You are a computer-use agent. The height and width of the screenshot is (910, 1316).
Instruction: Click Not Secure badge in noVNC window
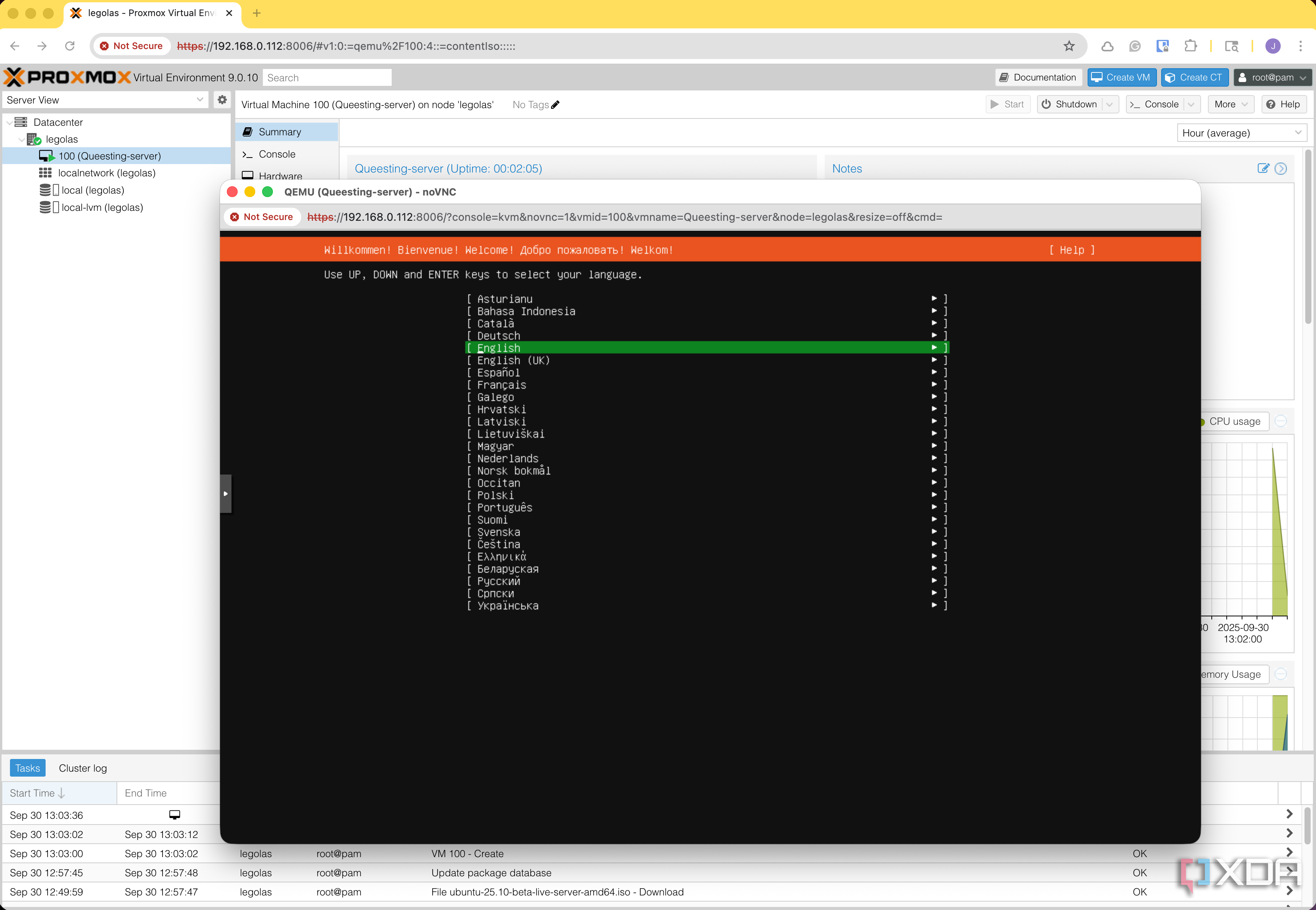click(262, 217)
